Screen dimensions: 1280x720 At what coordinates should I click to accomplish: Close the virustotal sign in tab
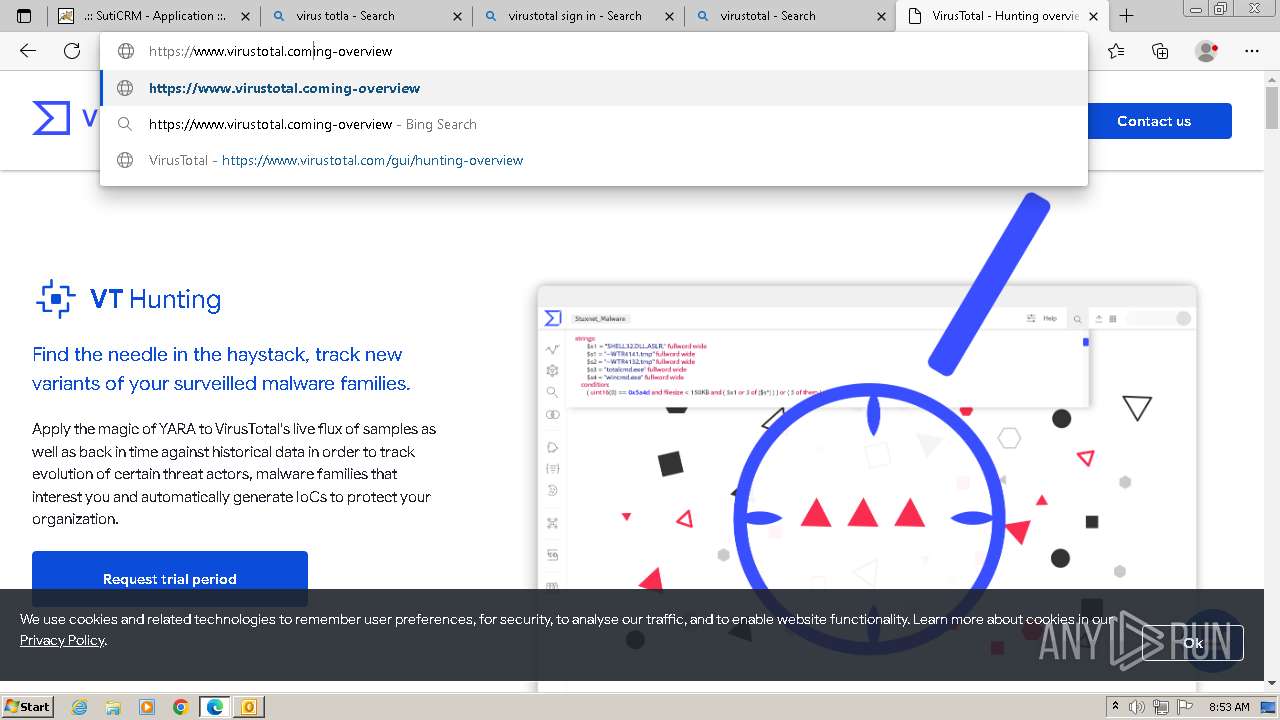tap(669, 16)
